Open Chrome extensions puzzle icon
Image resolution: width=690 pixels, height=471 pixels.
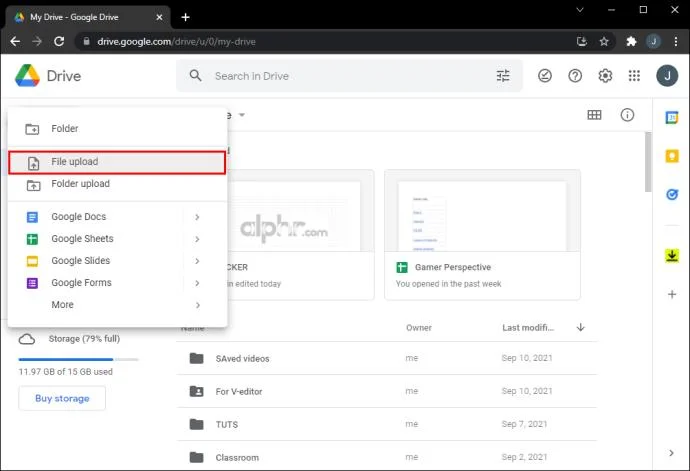tap(631, 41)
